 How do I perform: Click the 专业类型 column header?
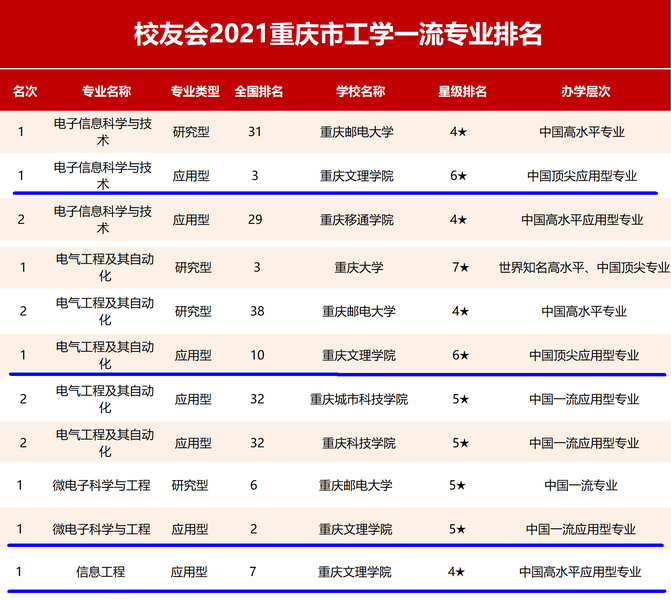coord(194,91)
